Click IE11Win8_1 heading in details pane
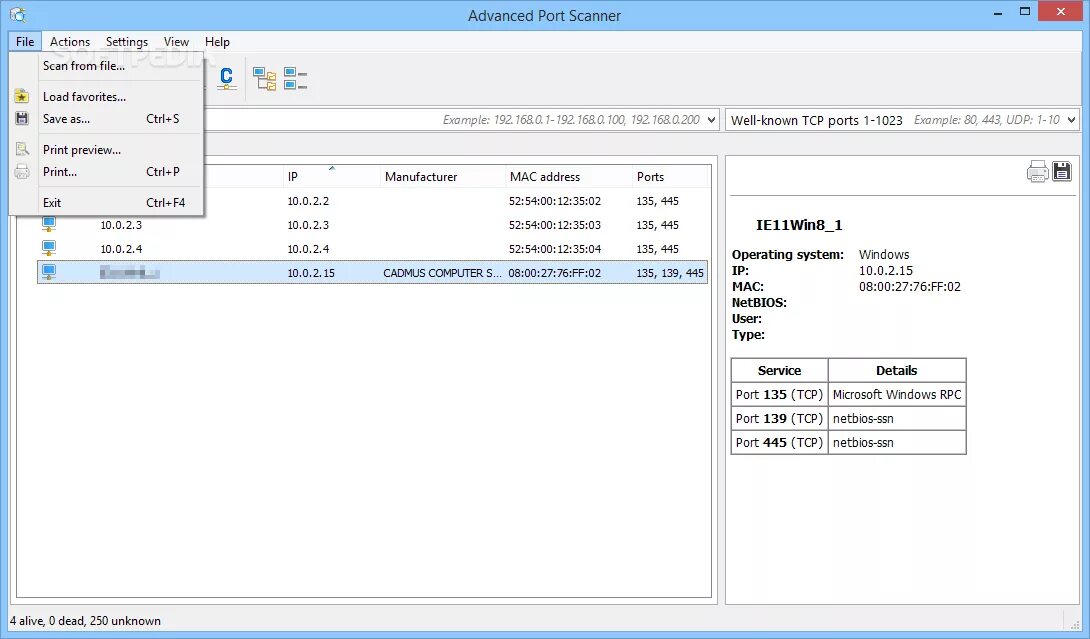1090x639 pixels. (799, 225)
